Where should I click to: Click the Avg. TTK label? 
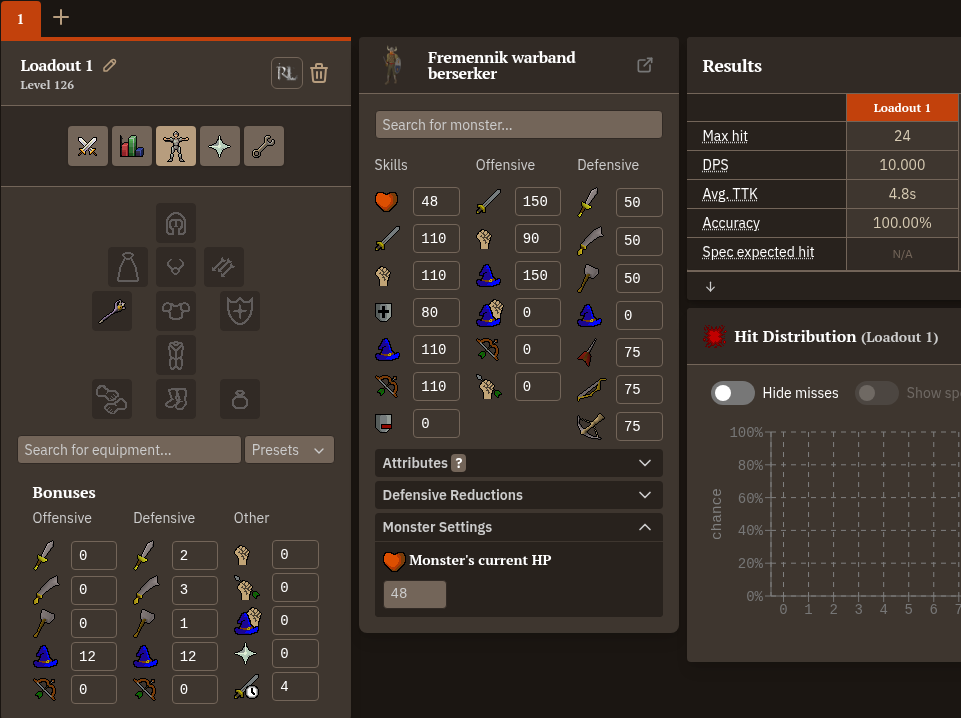(730, 194)
